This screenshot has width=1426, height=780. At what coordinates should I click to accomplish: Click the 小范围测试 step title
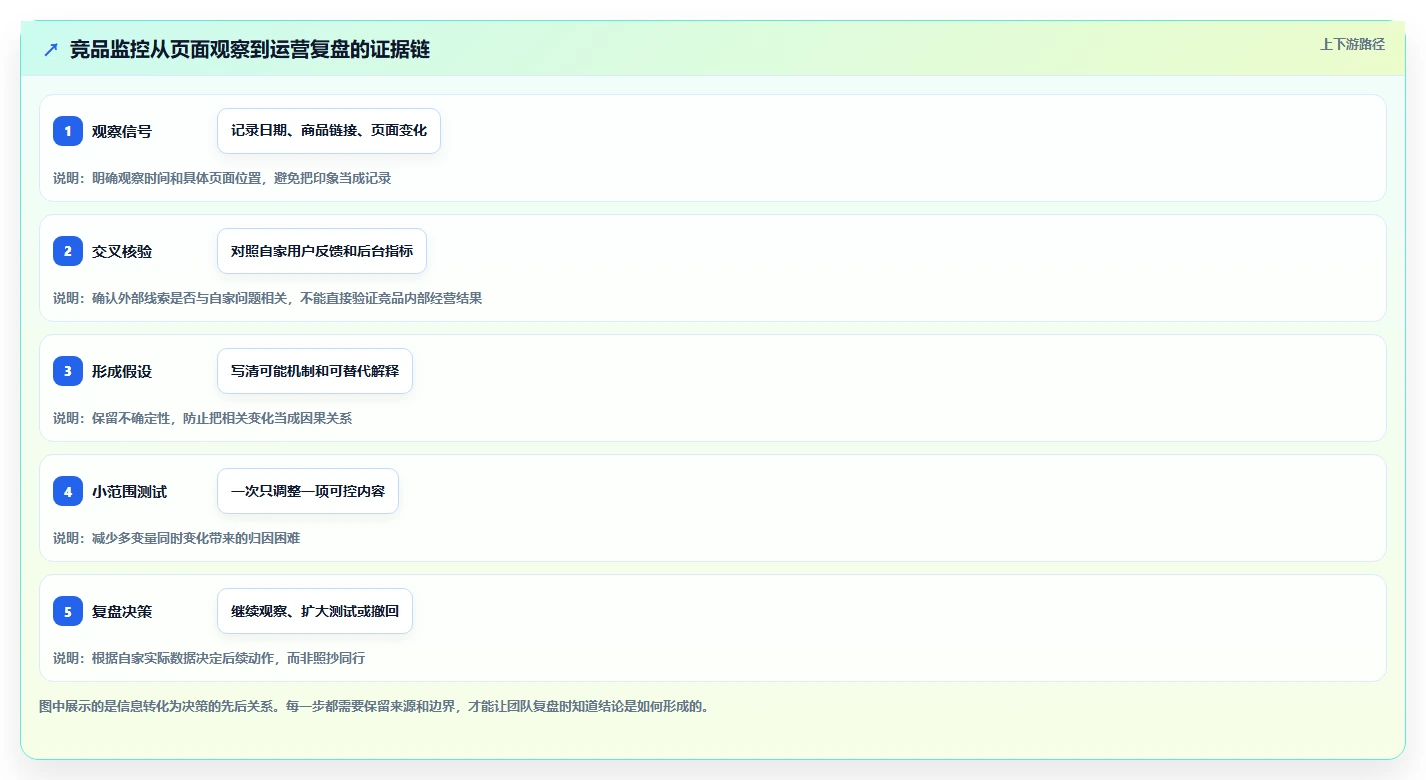(x=129, y=491)
